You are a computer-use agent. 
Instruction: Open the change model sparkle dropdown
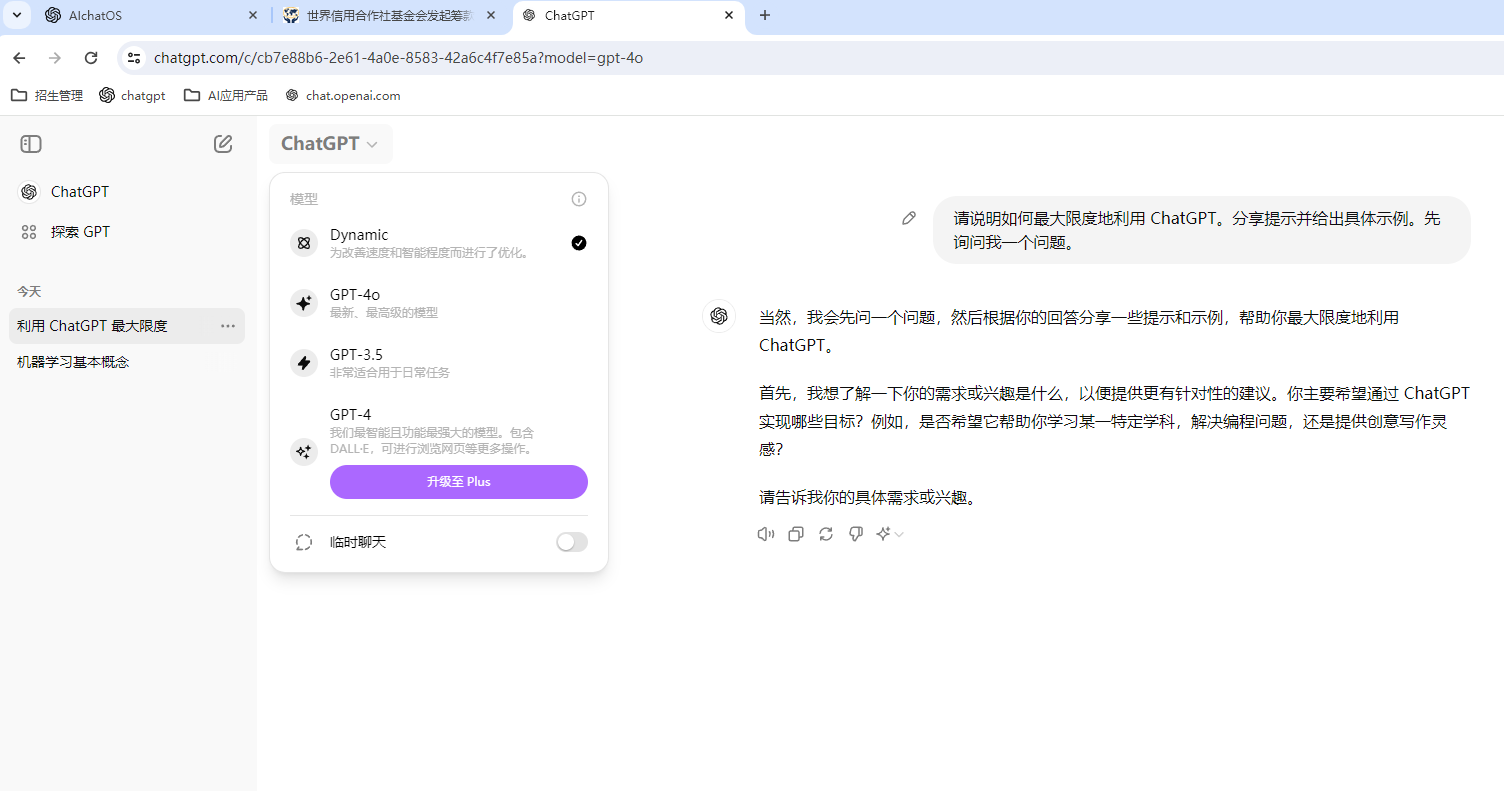890,534
